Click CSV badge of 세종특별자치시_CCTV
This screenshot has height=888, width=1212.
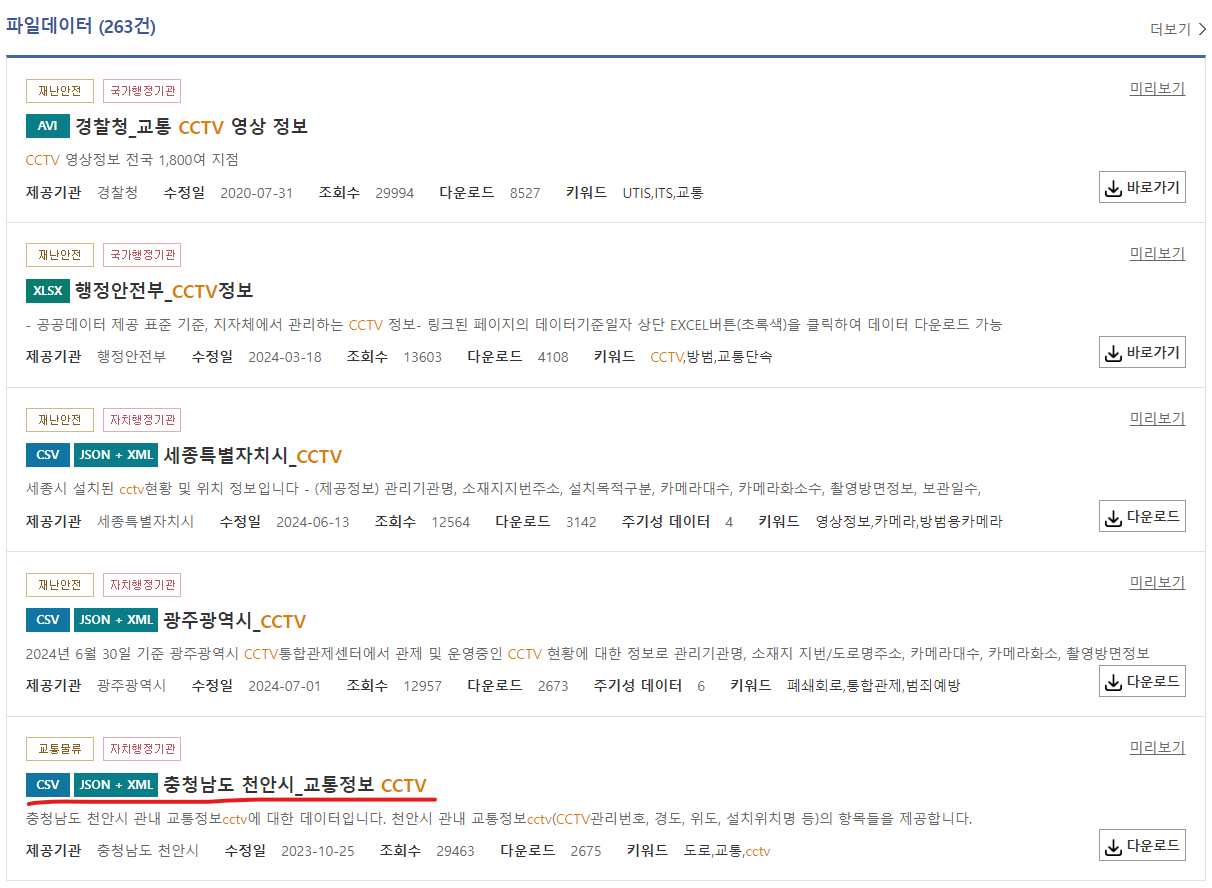coord(48,455)
